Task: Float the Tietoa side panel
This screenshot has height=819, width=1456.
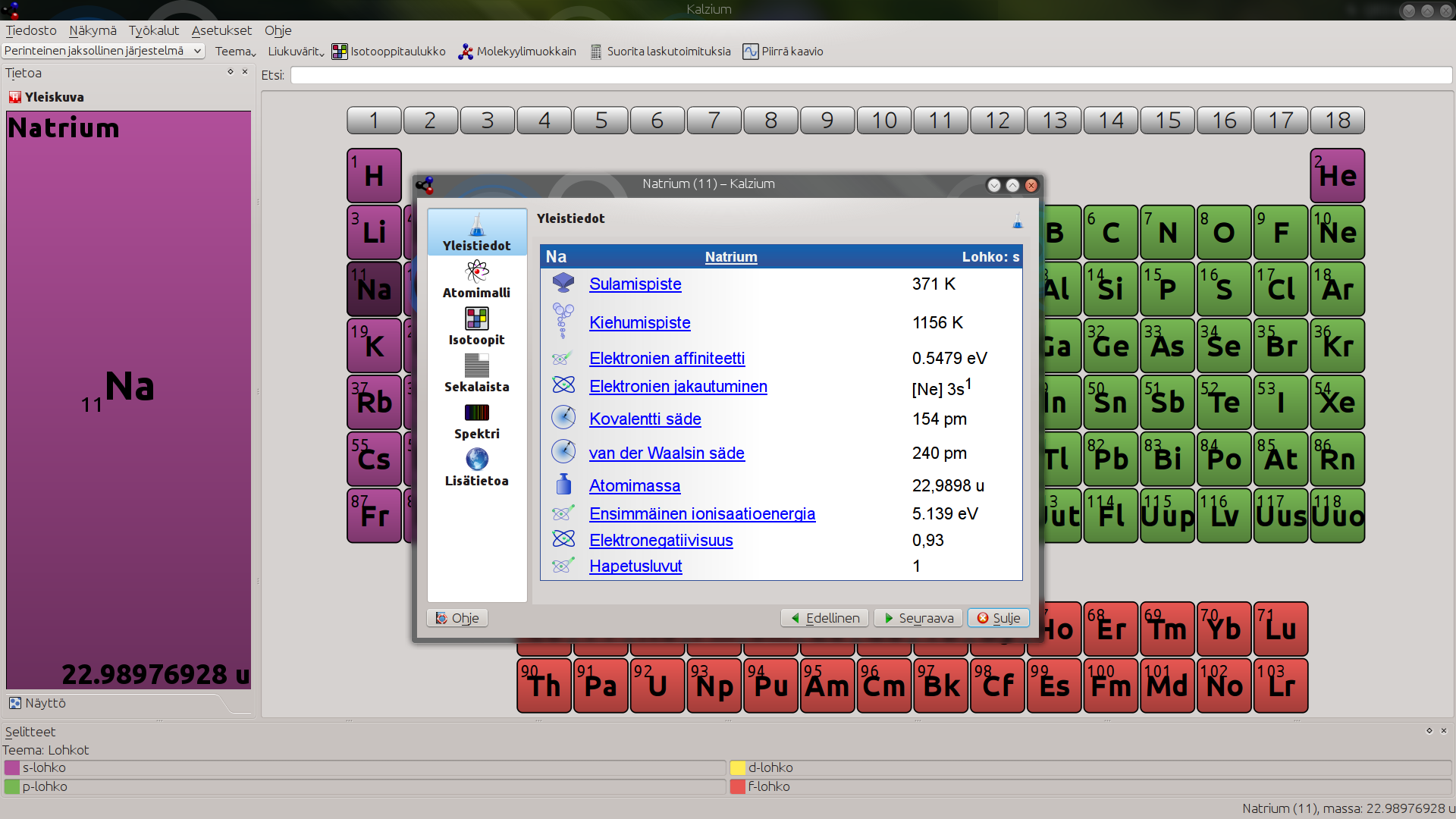Action: click(231, 72)
